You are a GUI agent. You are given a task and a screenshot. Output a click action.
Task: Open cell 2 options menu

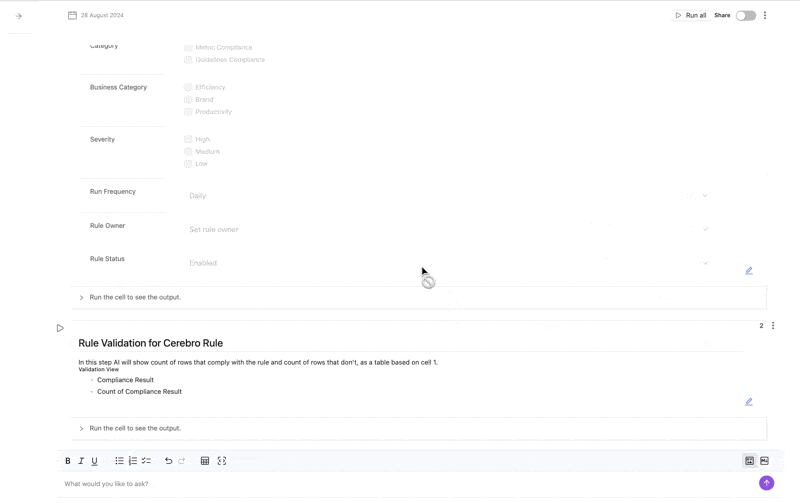(773, 326)
